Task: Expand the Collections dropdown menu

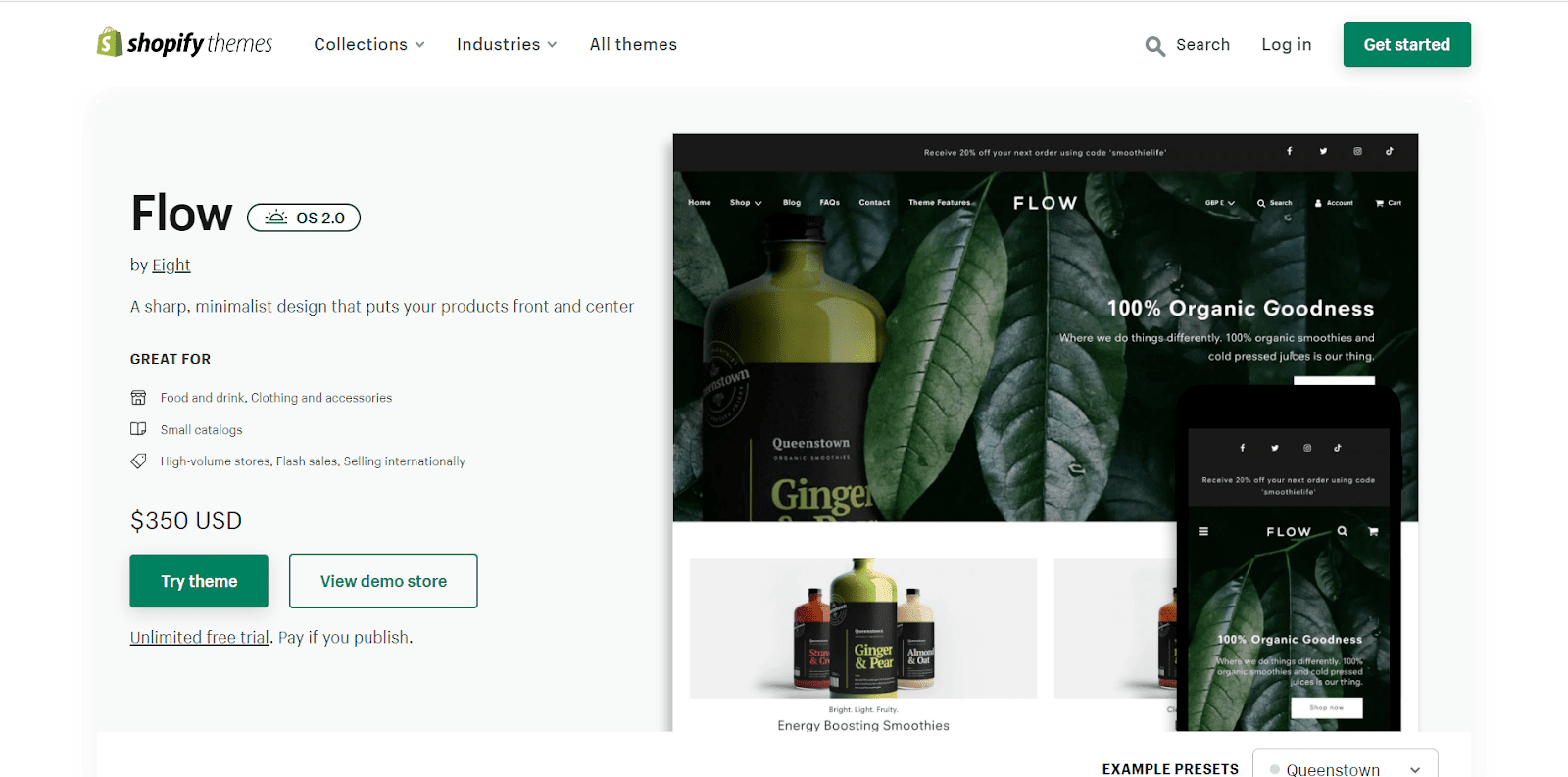Action: 369,44
